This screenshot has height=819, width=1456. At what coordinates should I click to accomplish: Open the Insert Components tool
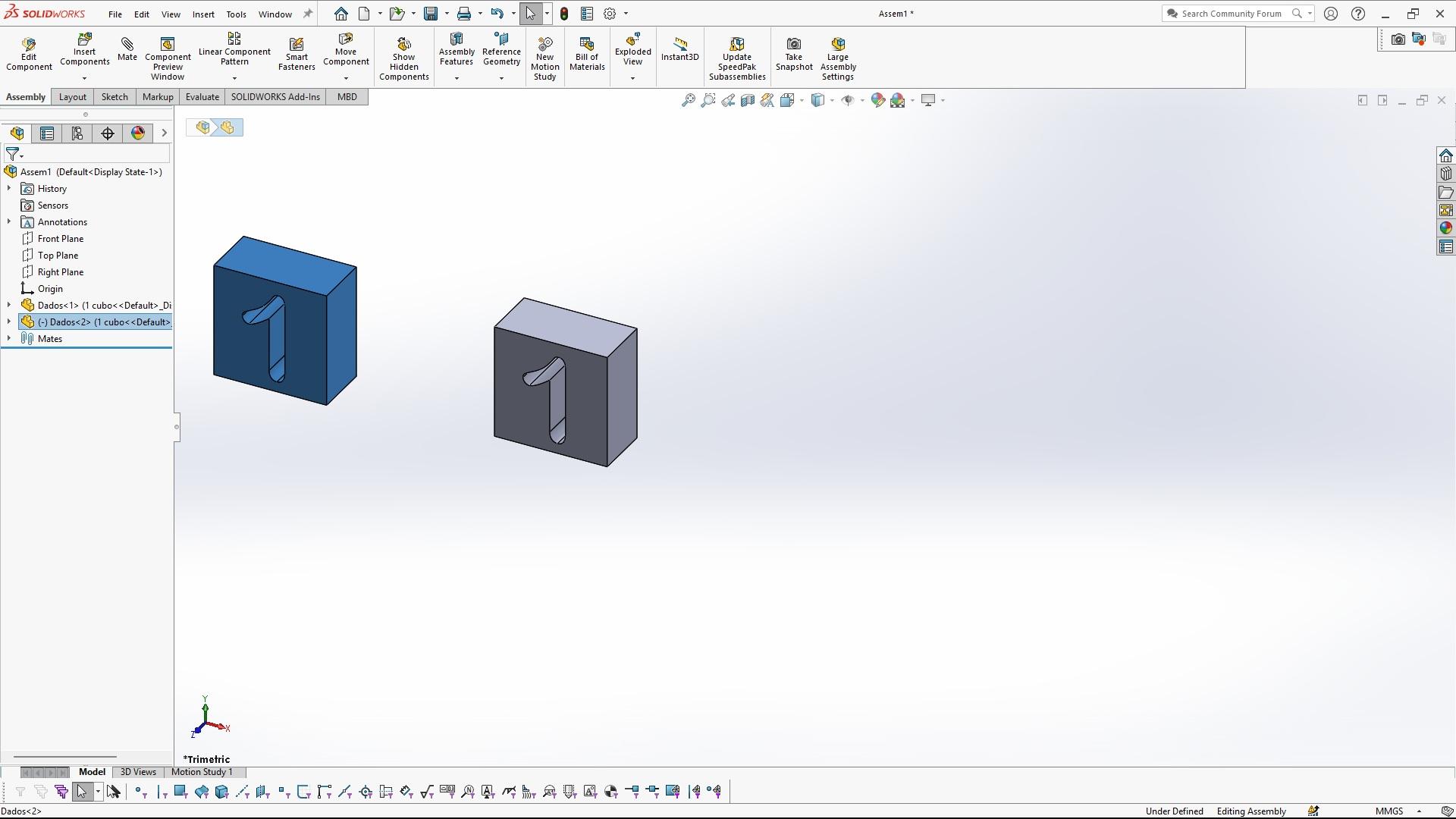pyautogui.click(x=84, y=50)
